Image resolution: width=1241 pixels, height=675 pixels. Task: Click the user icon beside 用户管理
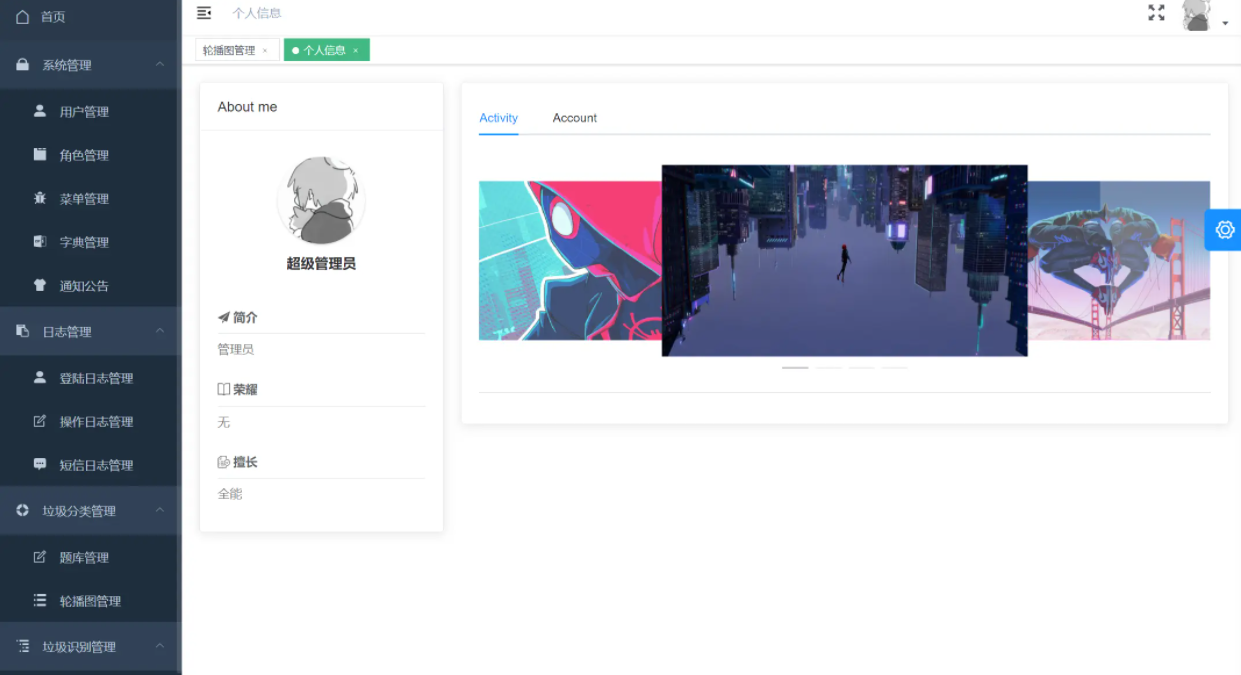[x=40, y=111]
